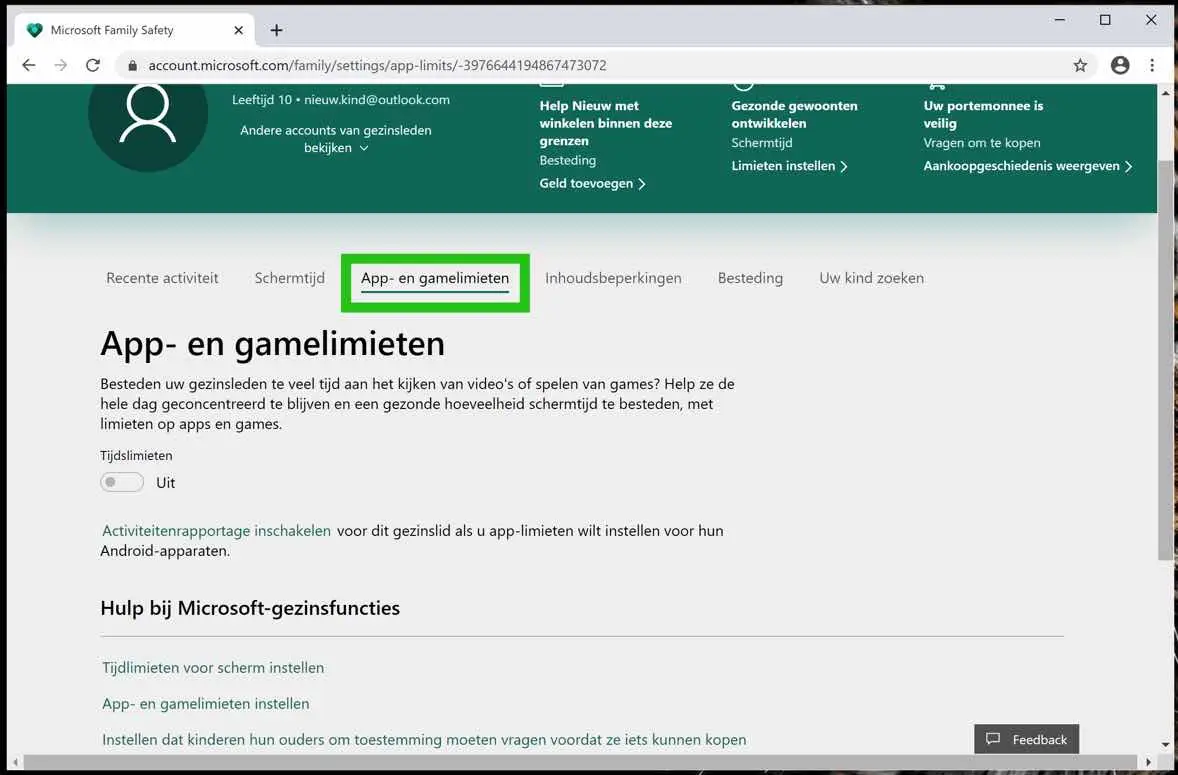The image size is (1178, 775).
Task: Close the Microsoft Family Safety tab
Action: pyautogui.click(x=238, y=30)
